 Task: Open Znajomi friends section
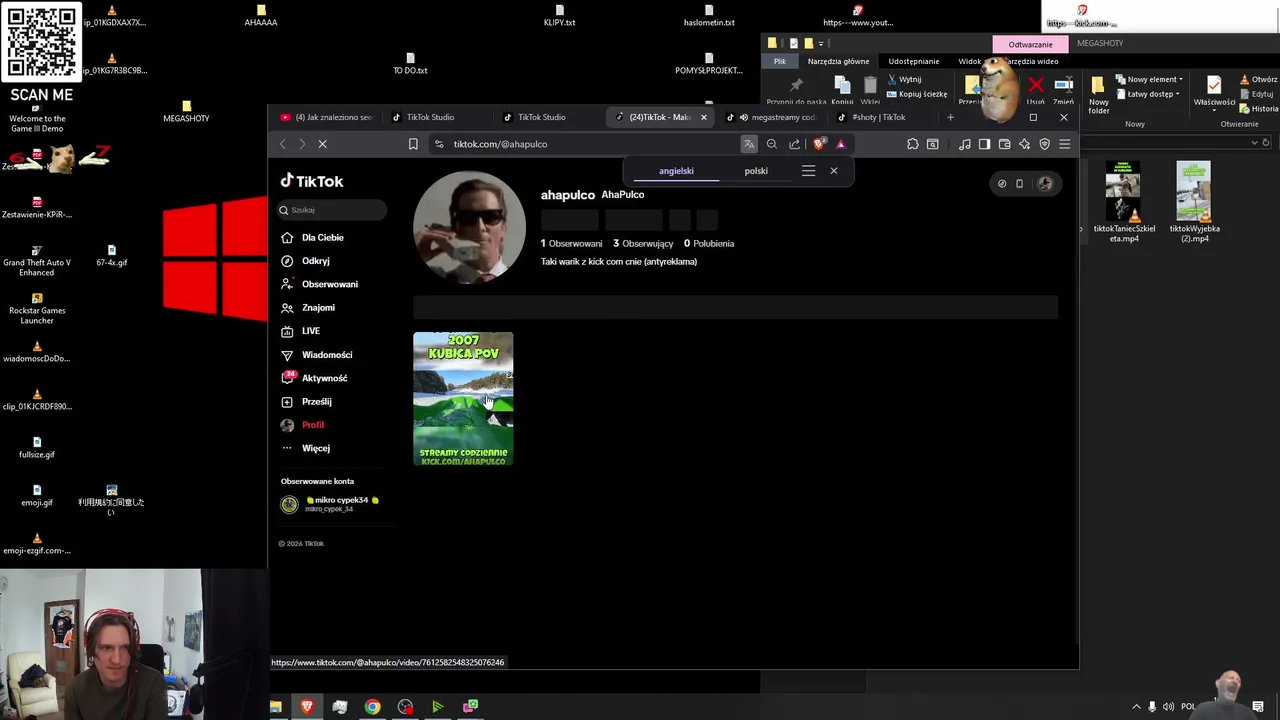pos(308,308)
